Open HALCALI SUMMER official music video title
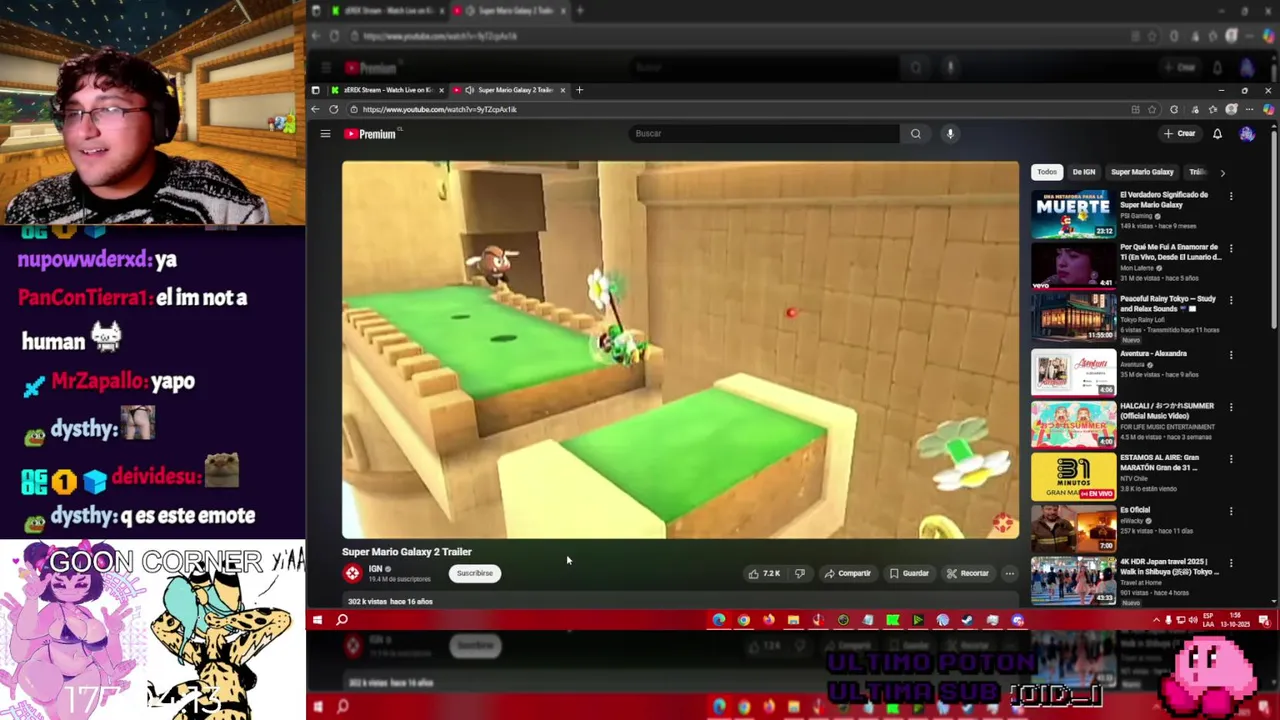Viewport: 1280px width, 720px height. tap(1168, 410)
